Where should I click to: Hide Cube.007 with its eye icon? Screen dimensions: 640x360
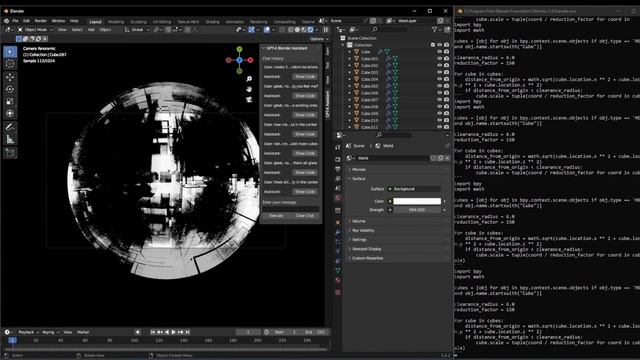[x=440, y=100]
